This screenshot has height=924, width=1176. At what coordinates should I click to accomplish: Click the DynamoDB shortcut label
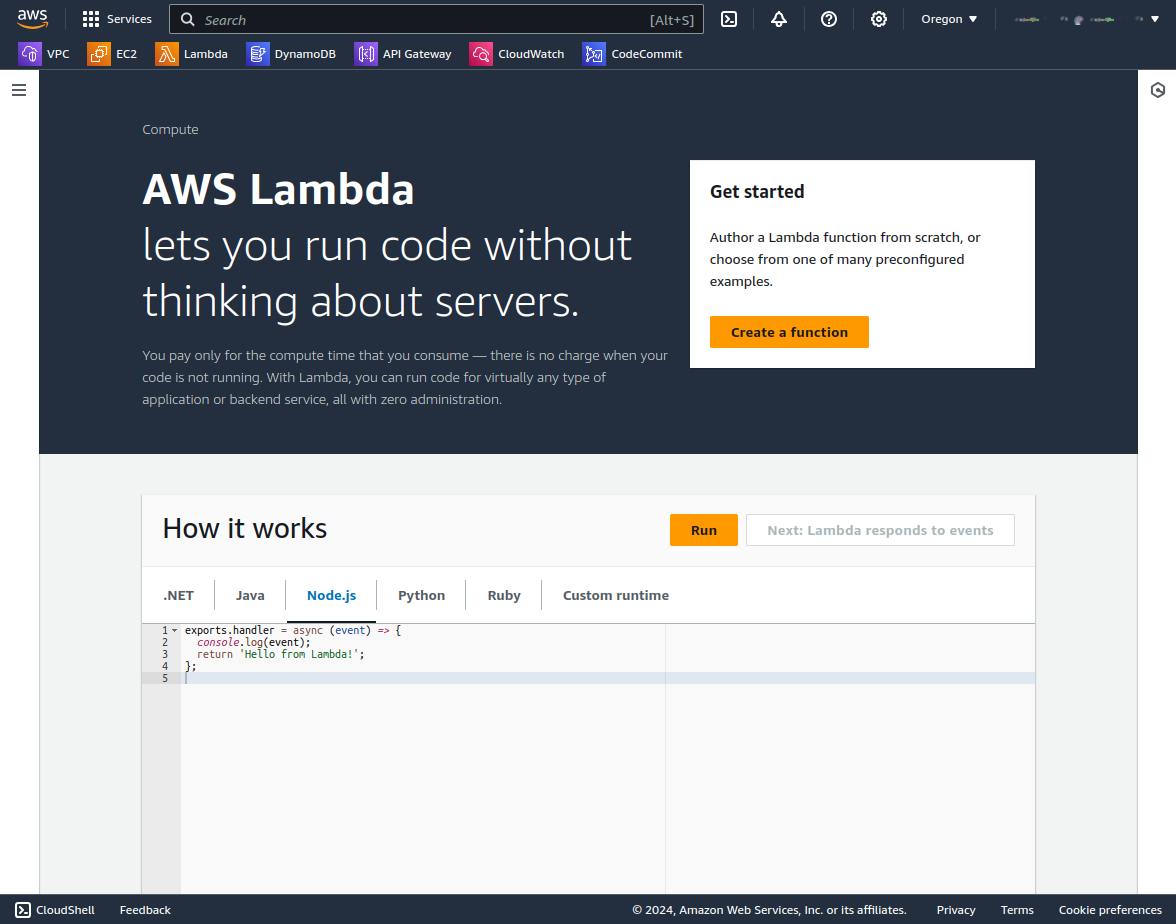(x=305, y=54)
